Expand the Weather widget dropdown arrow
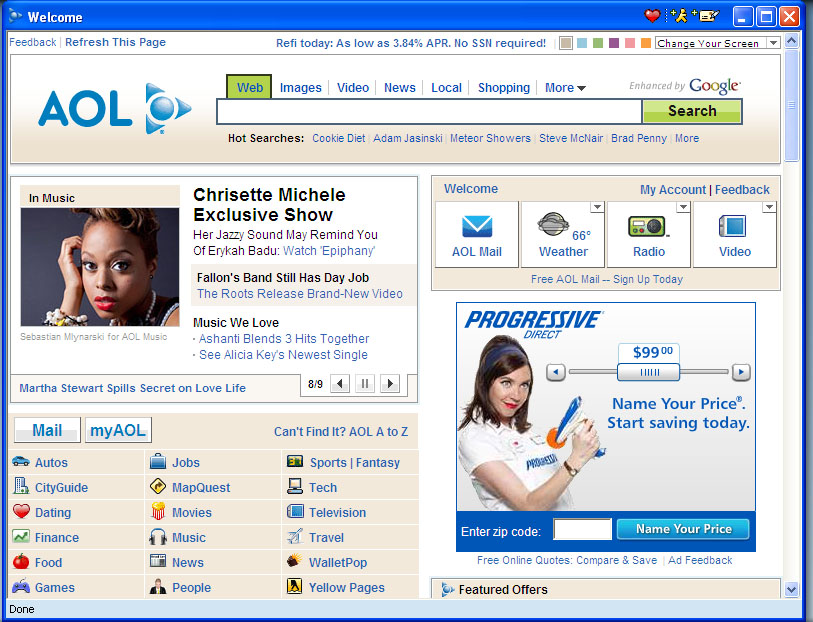813x622 pixels. pyautogui.click(x=597, y=207)
